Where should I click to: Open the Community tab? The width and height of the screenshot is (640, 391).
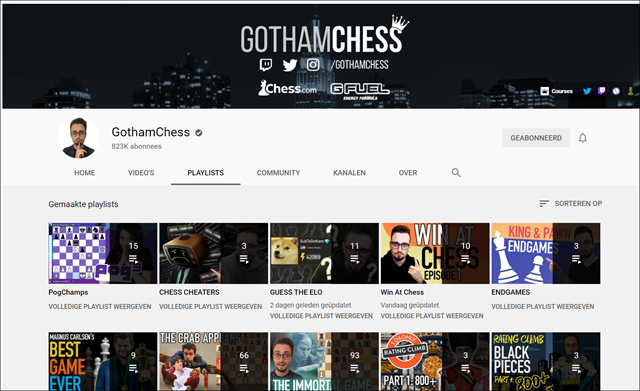[278, 173]
